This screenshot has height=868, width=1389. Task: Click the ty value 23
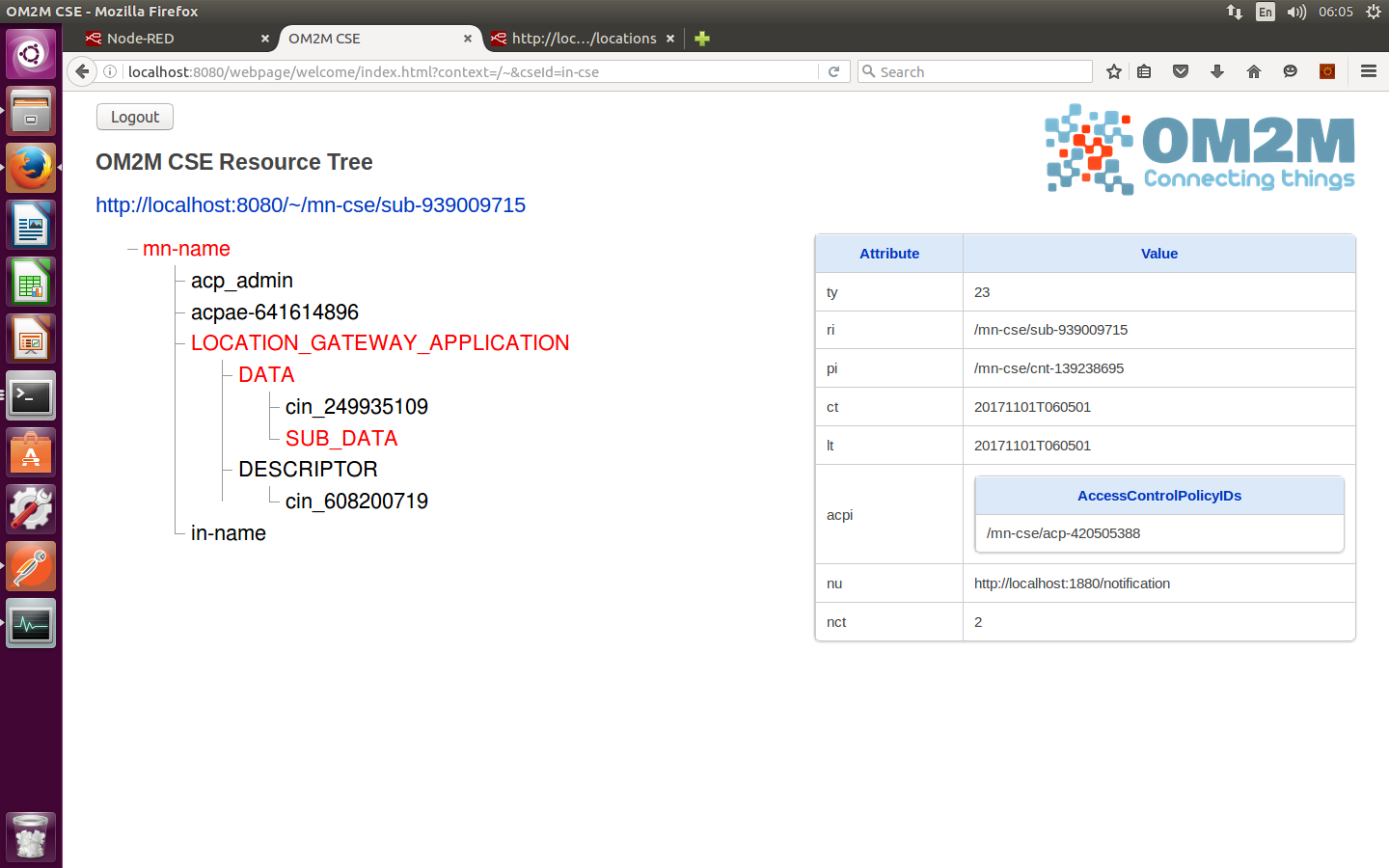tap(982, 292)
